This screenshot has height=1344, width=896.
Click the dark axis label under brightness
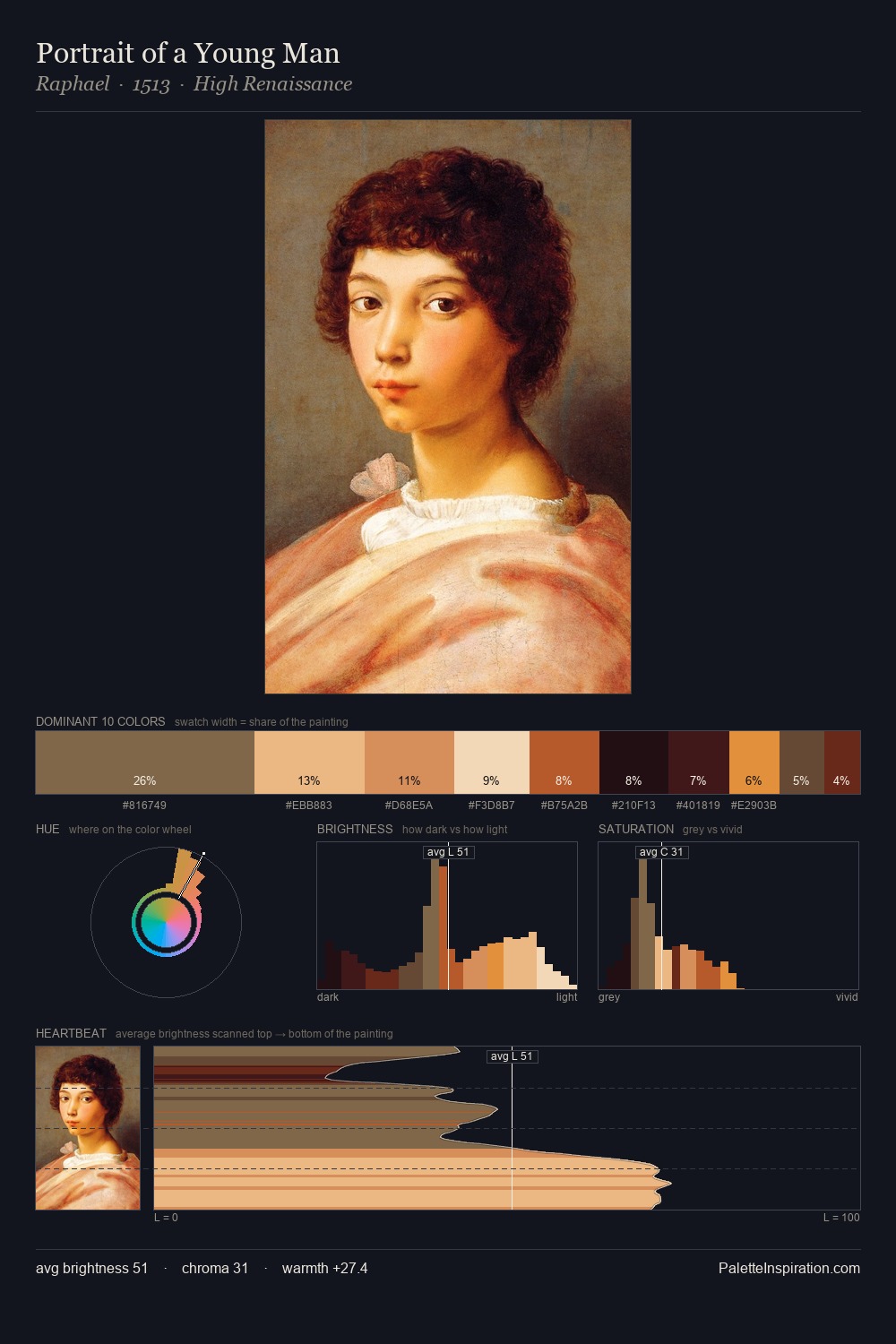(328, 997)
